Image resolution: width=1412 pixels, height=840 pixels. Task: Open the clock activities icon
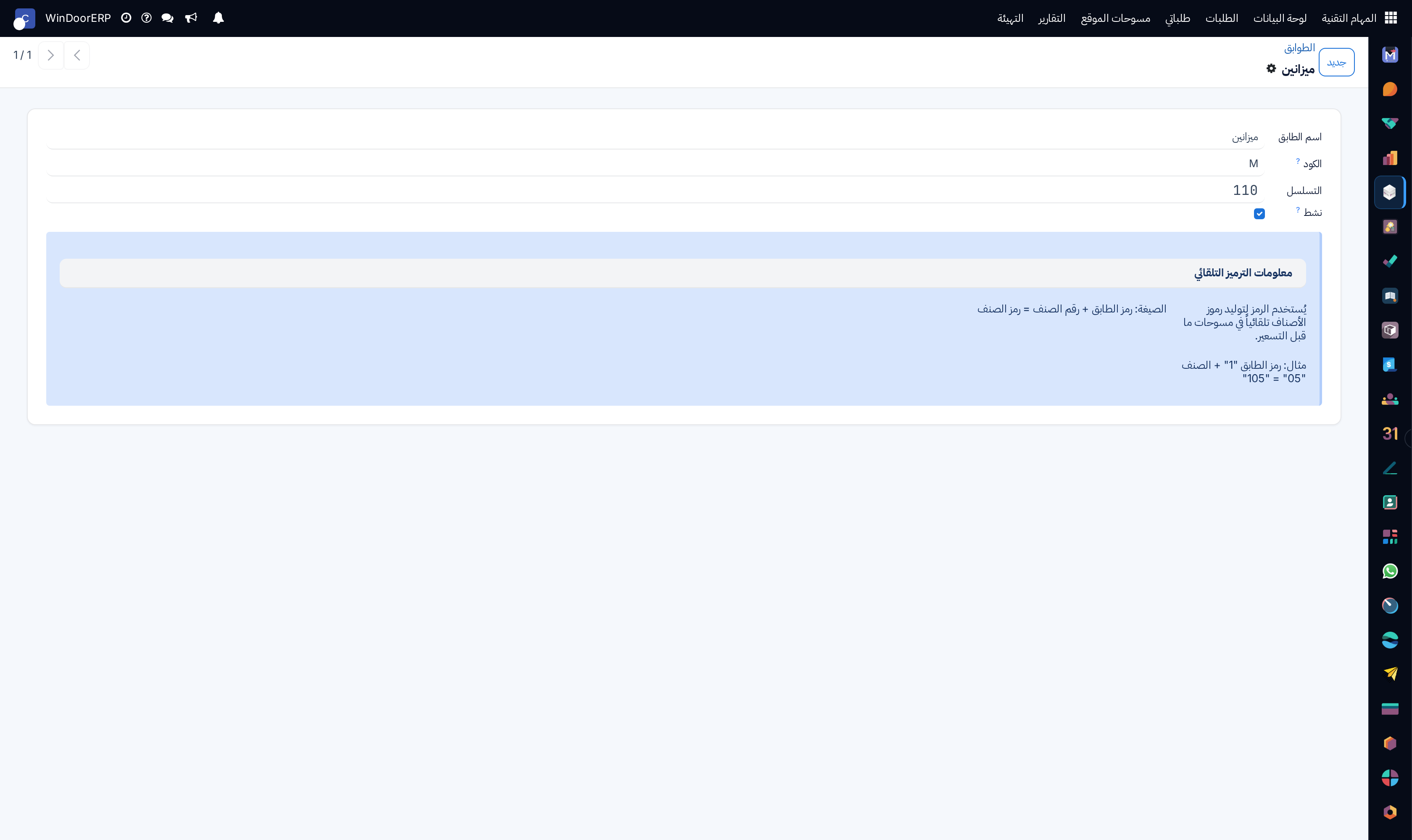(x=126, y=18)
